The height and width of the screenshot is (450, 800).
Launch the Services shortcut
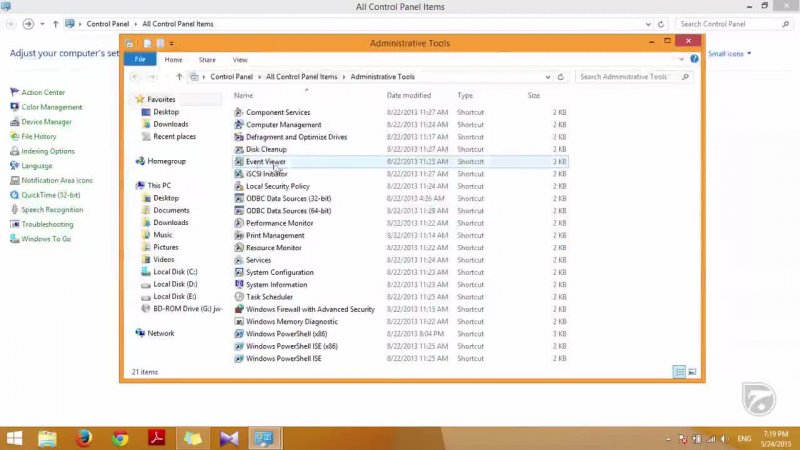[258, 260]
